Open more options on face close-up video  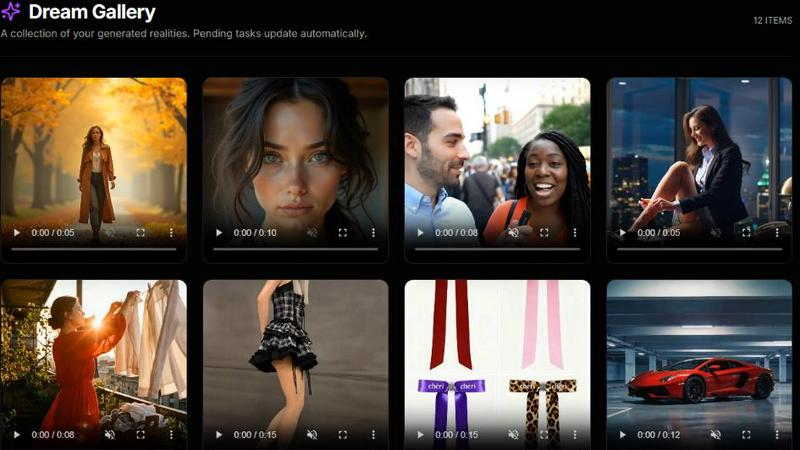pyautogui.click(x=373, y=233)
